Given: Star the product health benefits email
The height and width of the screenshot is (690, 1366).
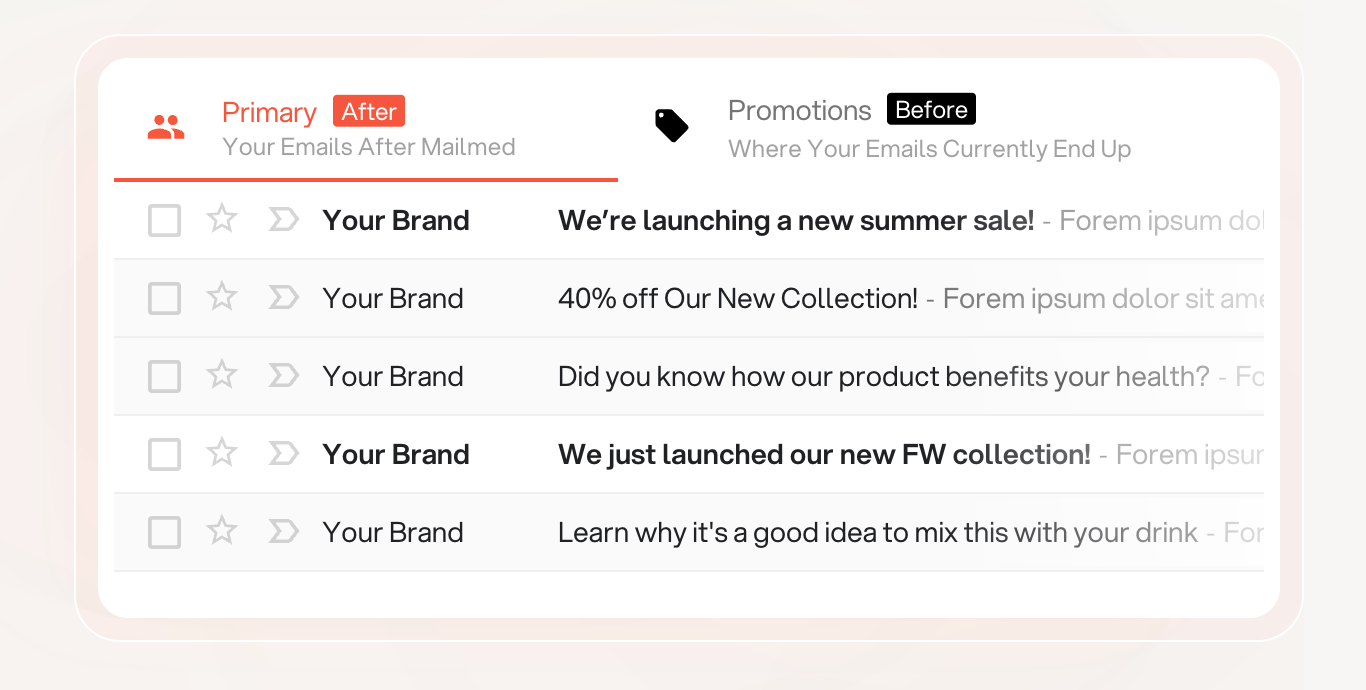Looking at the screenshot, I should tap(221, 374).
